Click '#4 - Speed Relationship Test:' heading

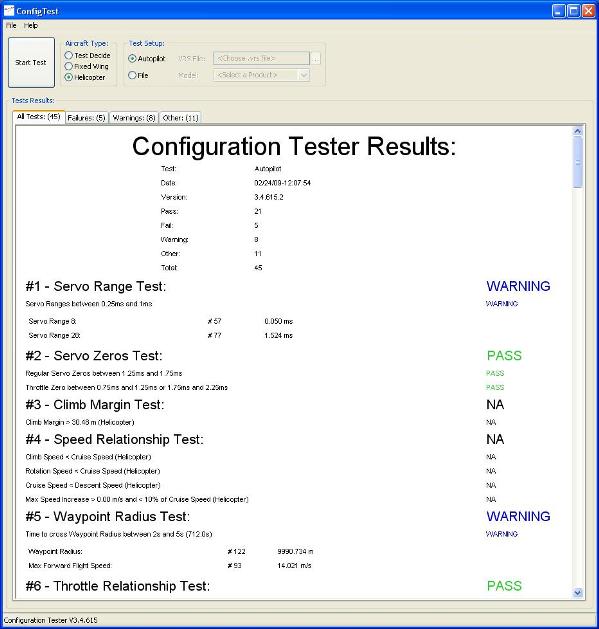(114, 440)
